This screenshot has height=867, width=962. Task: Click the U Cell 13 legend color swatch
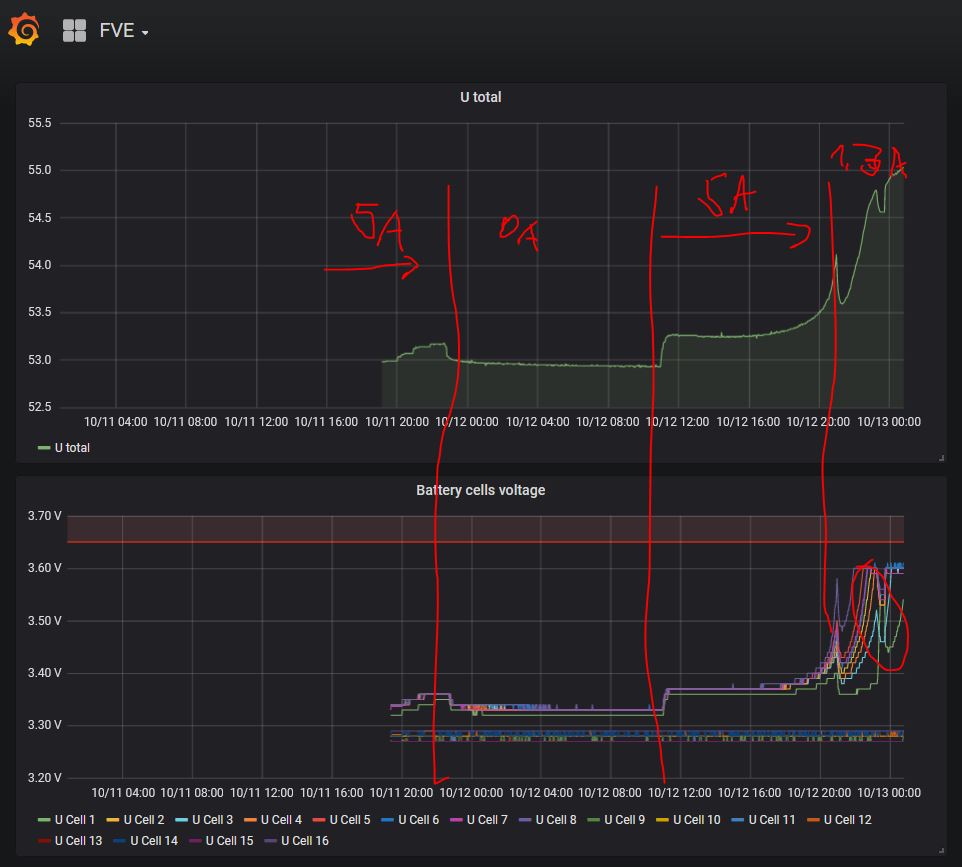tap(44, 841)
